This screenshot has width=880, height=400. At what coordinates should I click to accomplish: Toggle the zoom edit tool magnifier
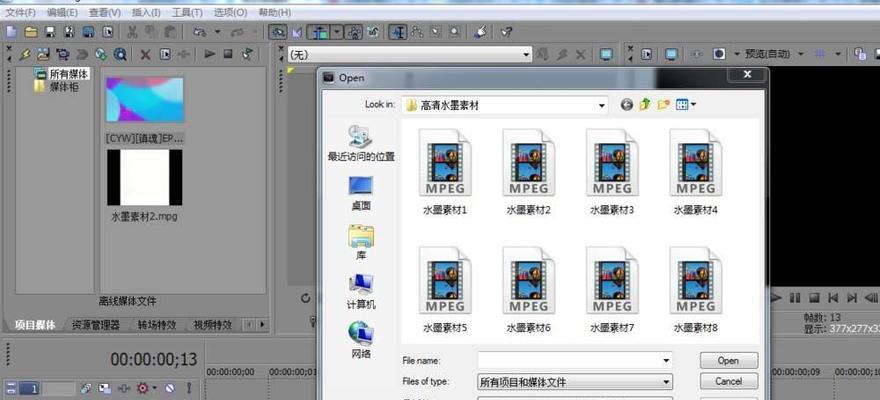coord(455,33)
